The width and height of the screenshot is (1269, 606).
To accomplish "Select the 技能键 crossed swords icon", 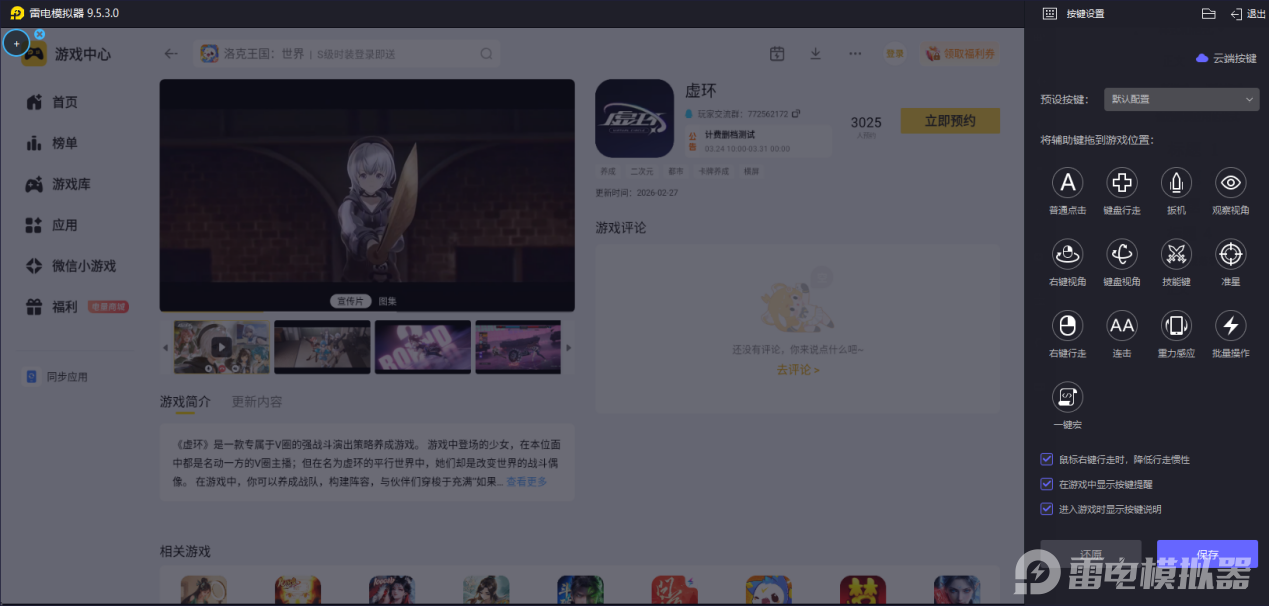I will 1176,254.
